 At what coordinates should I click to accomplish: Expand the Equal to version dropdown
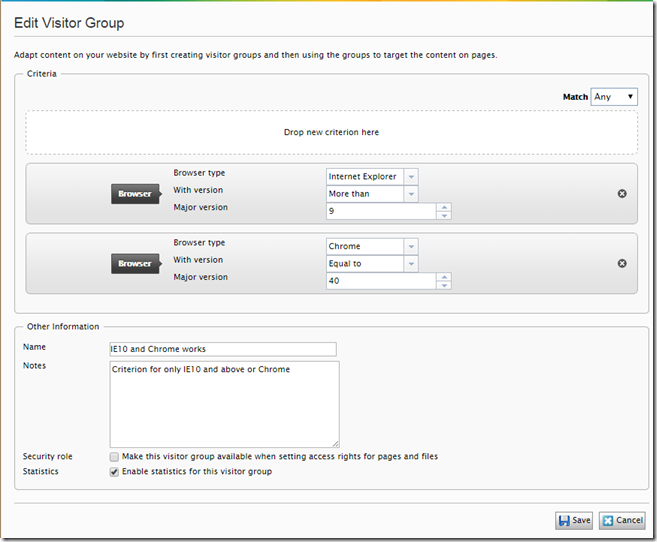tap(411, 264)
